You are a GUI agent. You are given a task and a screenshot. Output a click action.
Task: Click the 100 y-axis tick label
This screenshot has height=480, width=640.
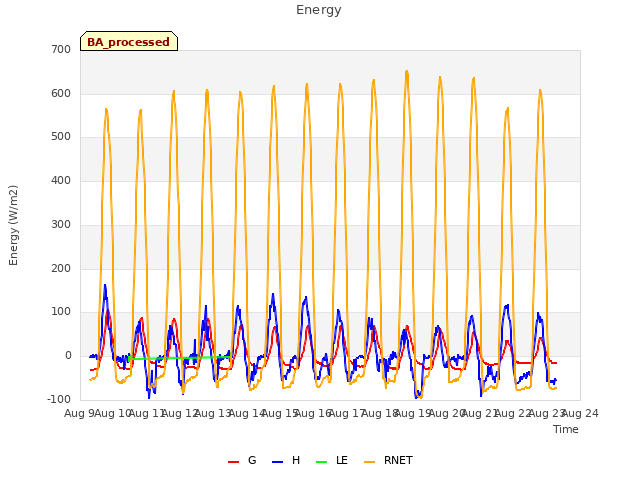61,312
